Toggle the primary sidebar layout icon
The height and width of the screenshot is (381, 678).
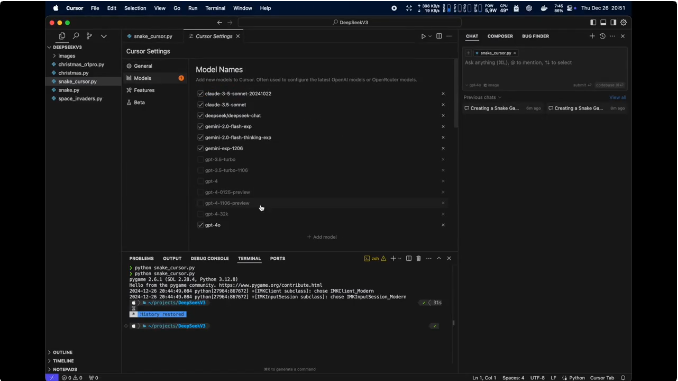point(593,22)
